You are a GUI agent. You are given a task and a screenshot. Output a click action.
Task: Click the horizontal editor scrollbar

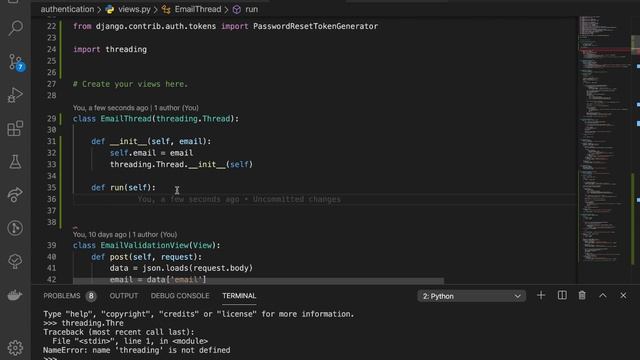(x=258, y=281)
